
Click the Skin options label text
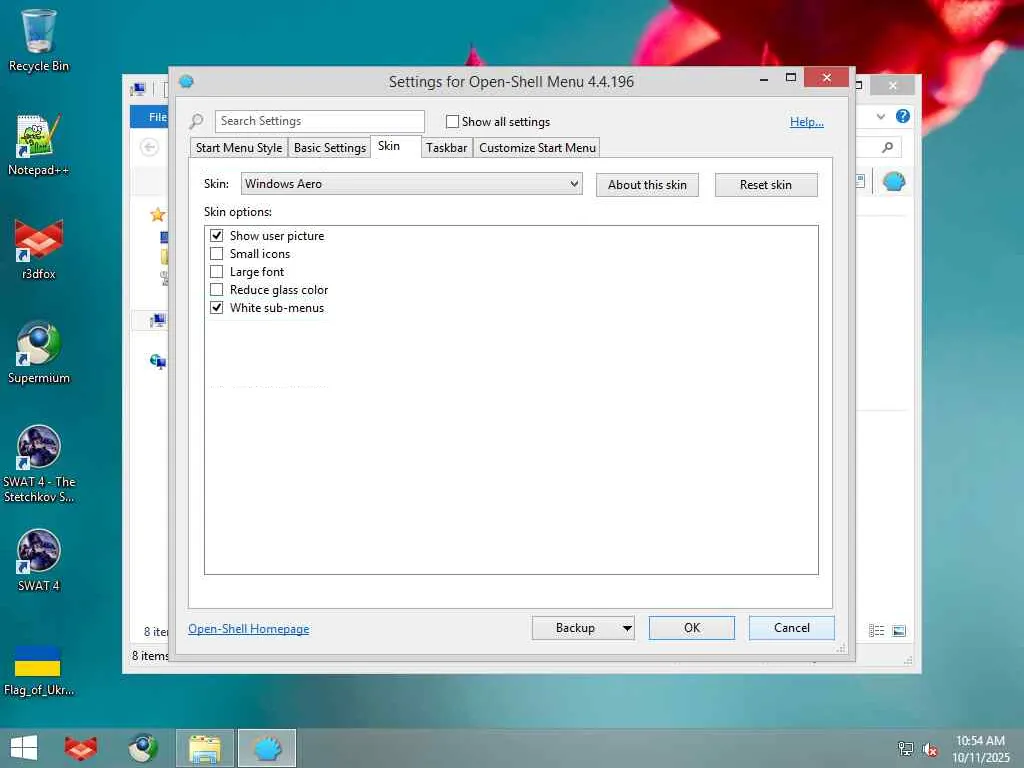pyautogui.click(x=238, y=212)
